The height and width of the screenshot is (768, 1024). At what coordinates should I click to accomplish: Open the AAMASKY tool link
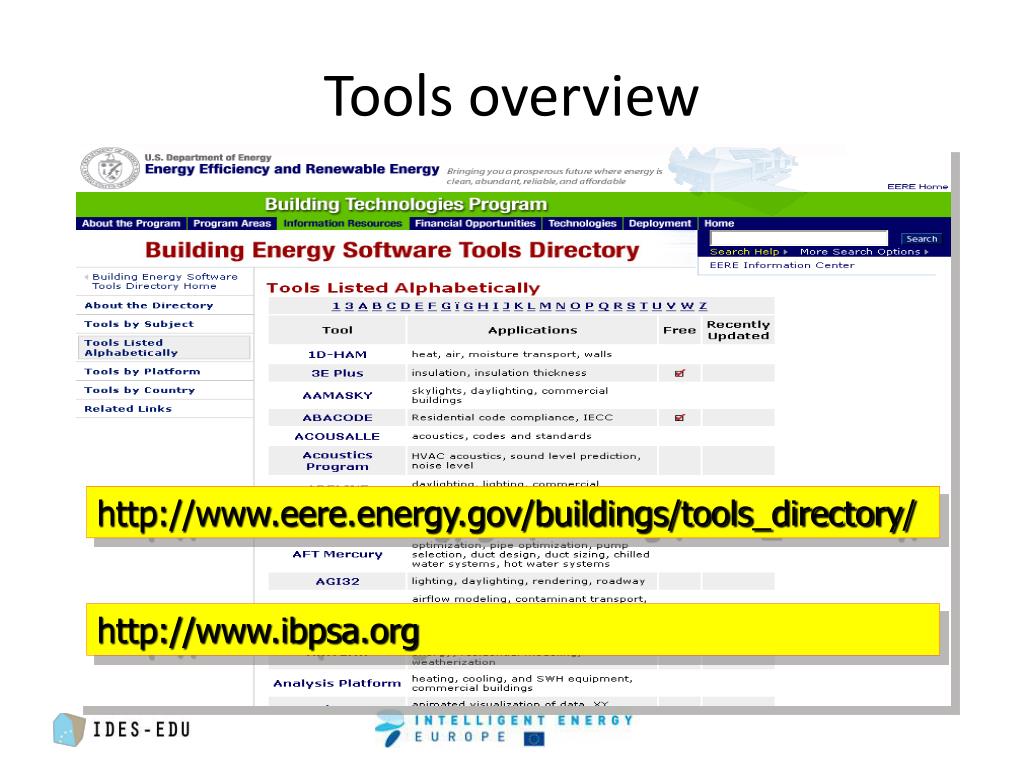click(337, 396)
